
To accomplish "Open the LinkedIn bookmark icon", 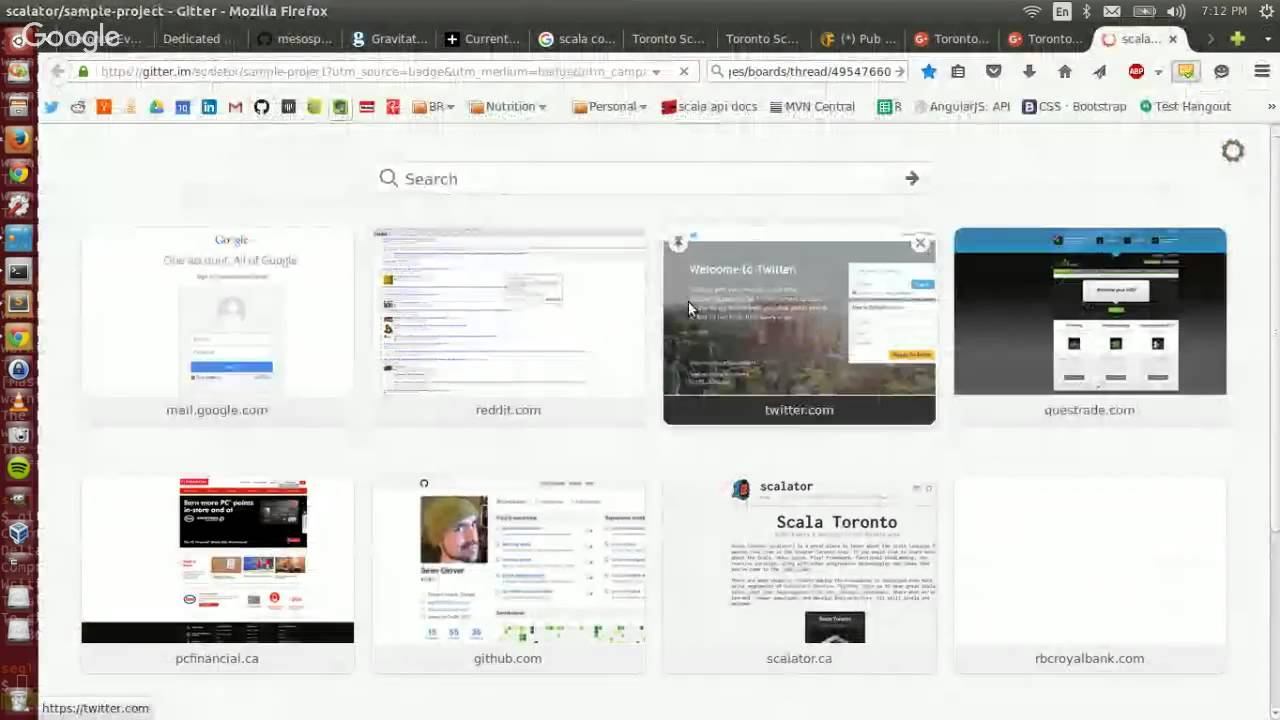I will coord(209,106).
